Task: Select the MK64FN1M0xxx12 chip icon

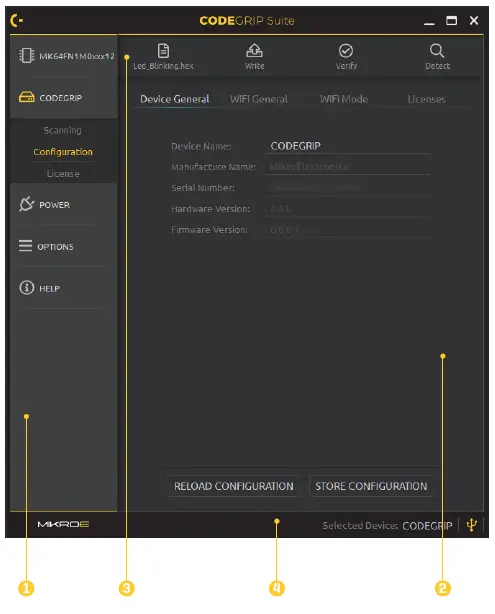Action: pyautogui.click(x=26, y=56)
